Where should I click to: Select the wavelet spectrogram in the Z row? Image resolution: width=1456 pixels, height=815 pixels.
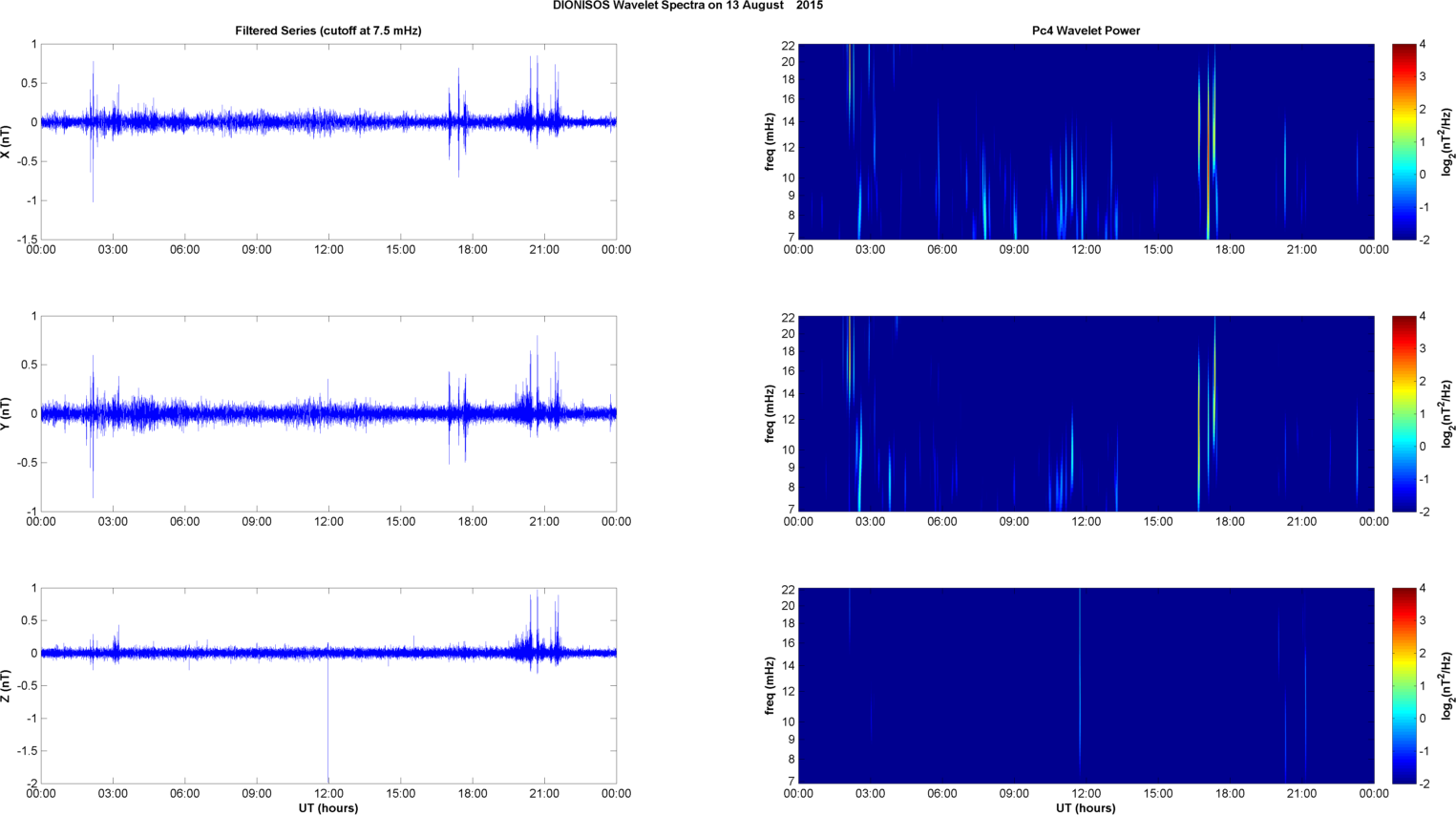click(x=1086, y=685)
